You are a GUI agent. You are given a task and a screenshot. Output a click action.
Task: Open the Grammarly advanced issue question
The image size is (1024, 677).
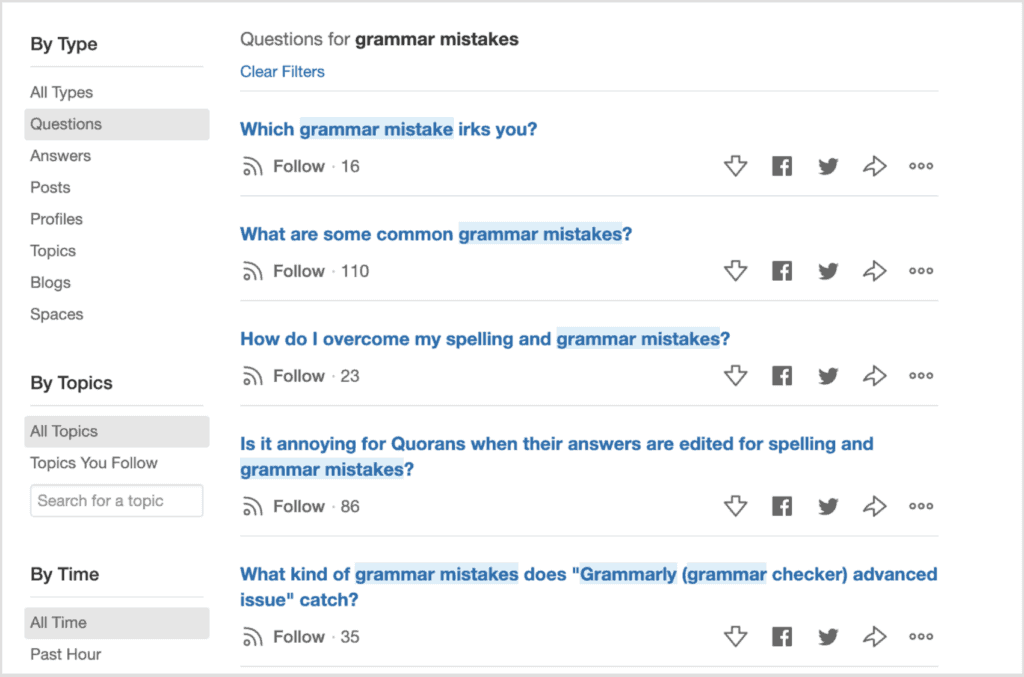[x=588, y=586]
